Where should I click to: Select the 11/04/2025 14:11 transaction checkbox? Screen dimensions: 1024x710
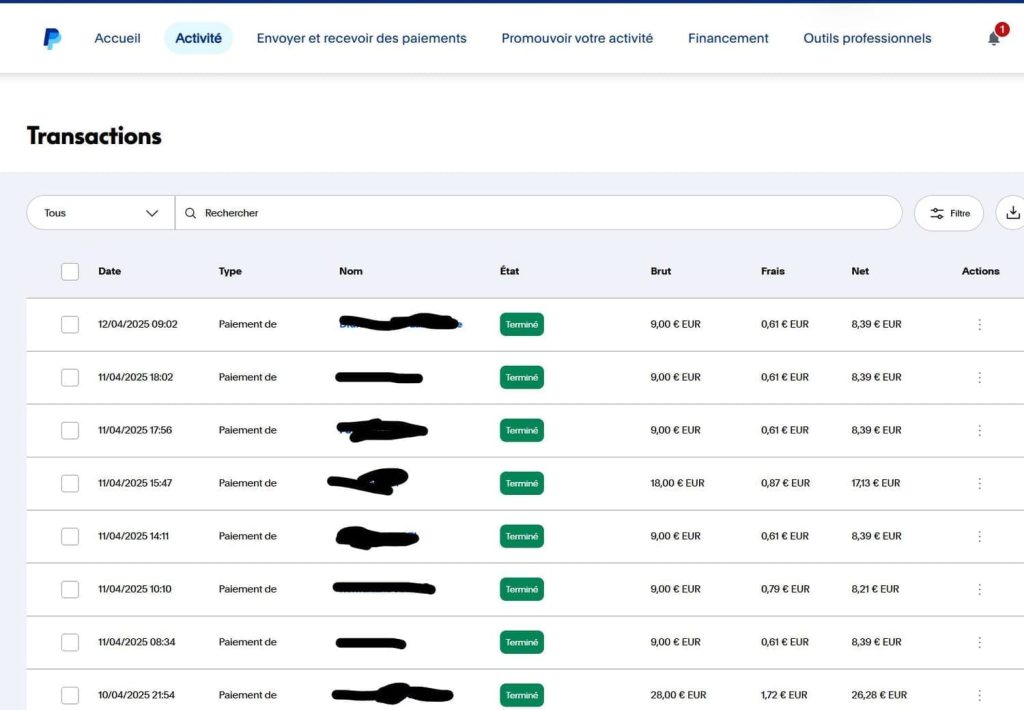(x=70, y=536)
